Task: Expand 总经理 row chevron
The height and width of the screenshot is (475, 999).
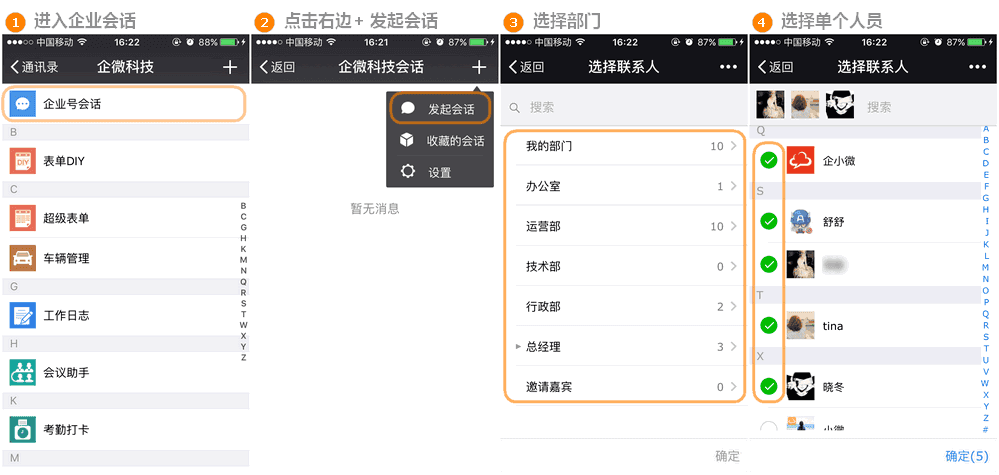Action: tap(733, 347)
